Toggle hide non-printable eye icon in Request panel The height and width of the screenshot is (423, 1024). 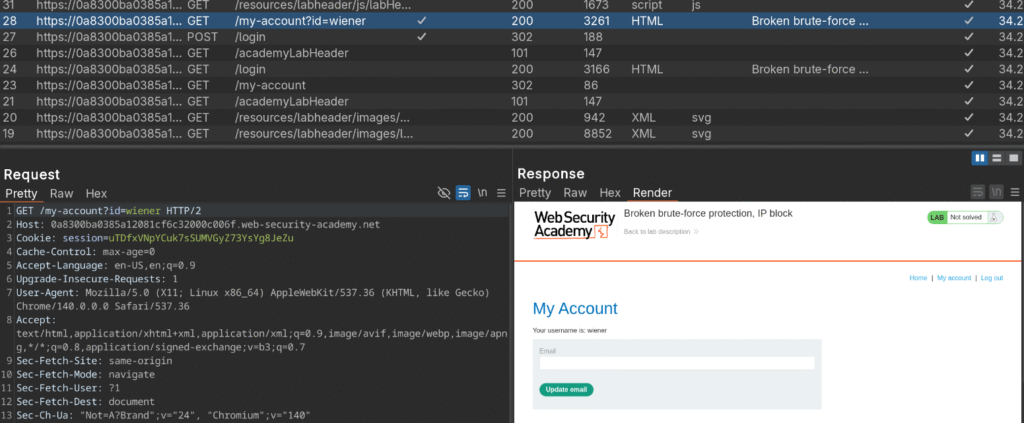coord(445,193)
